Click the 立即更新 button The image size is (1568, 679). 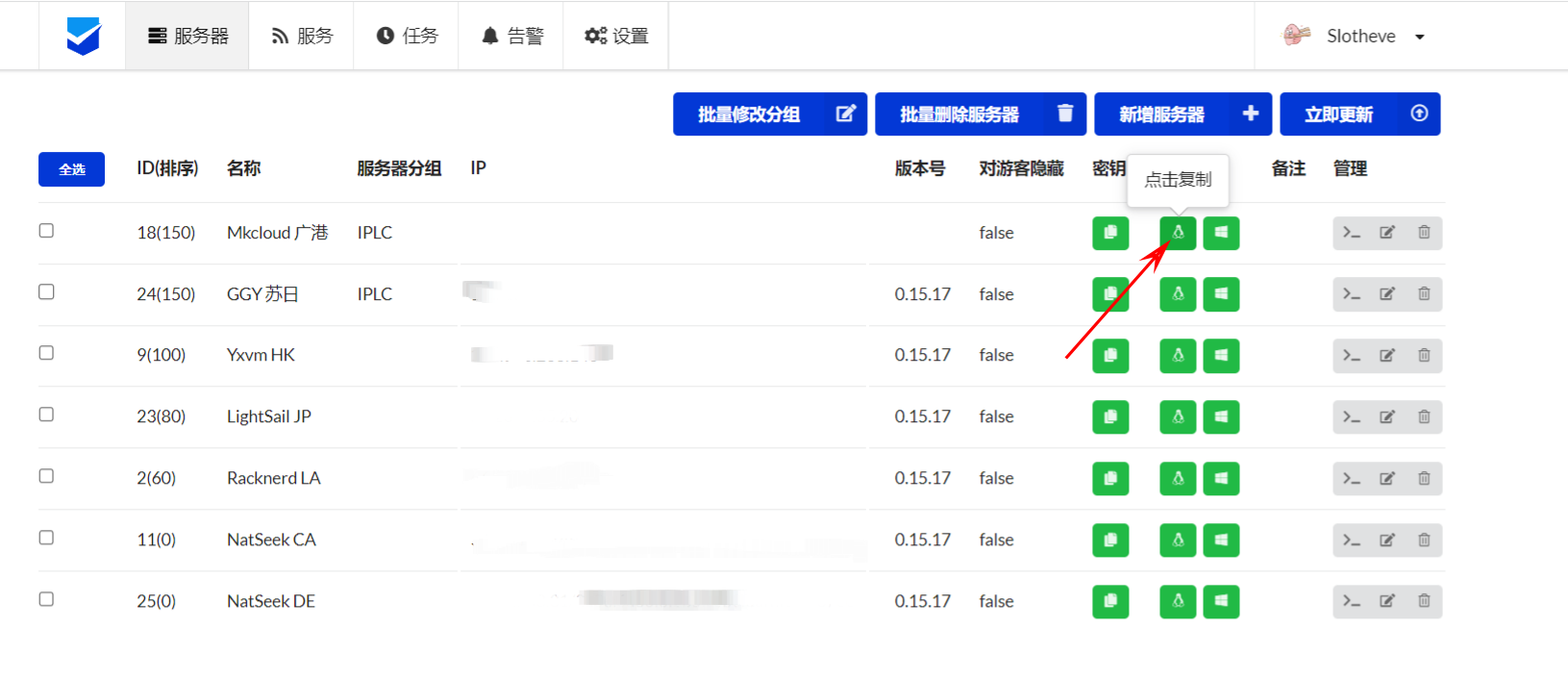[1359, 114]
